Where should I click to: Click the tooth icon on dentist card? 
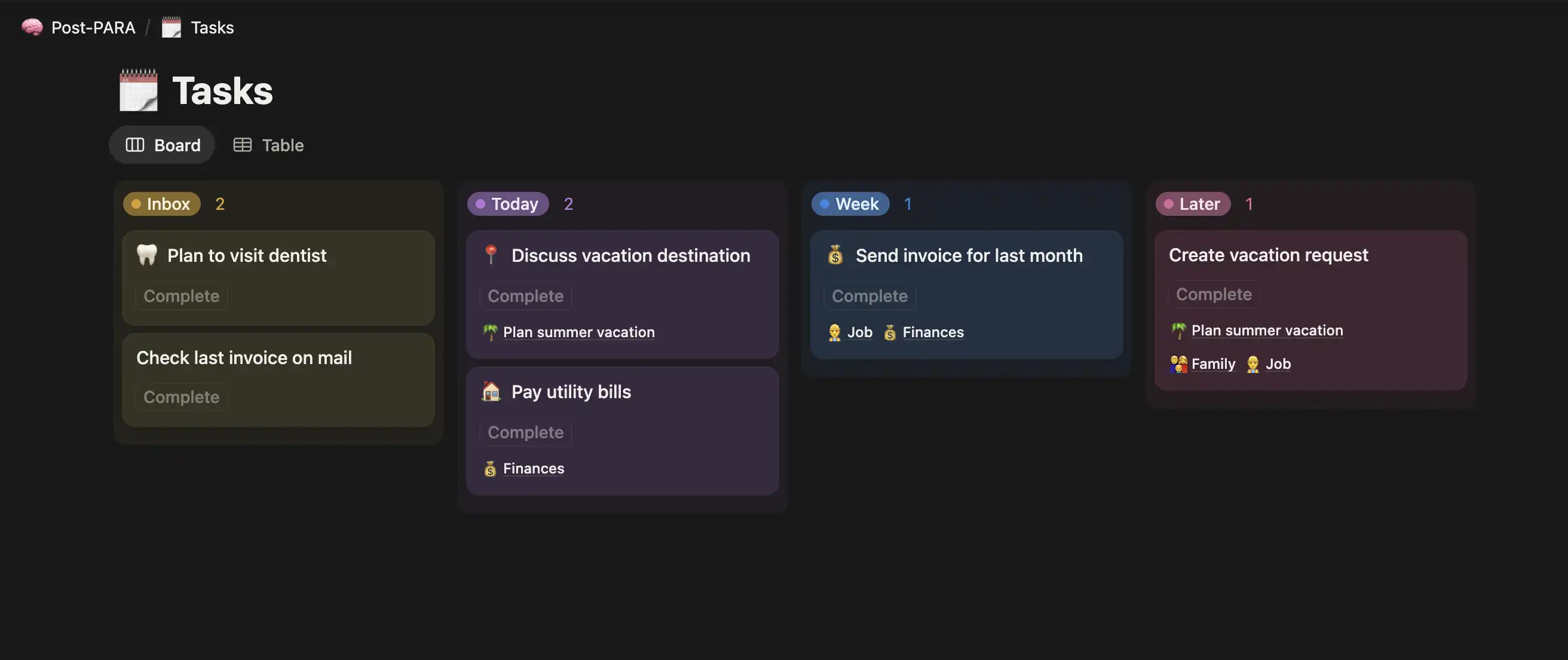tap(146, 255)
